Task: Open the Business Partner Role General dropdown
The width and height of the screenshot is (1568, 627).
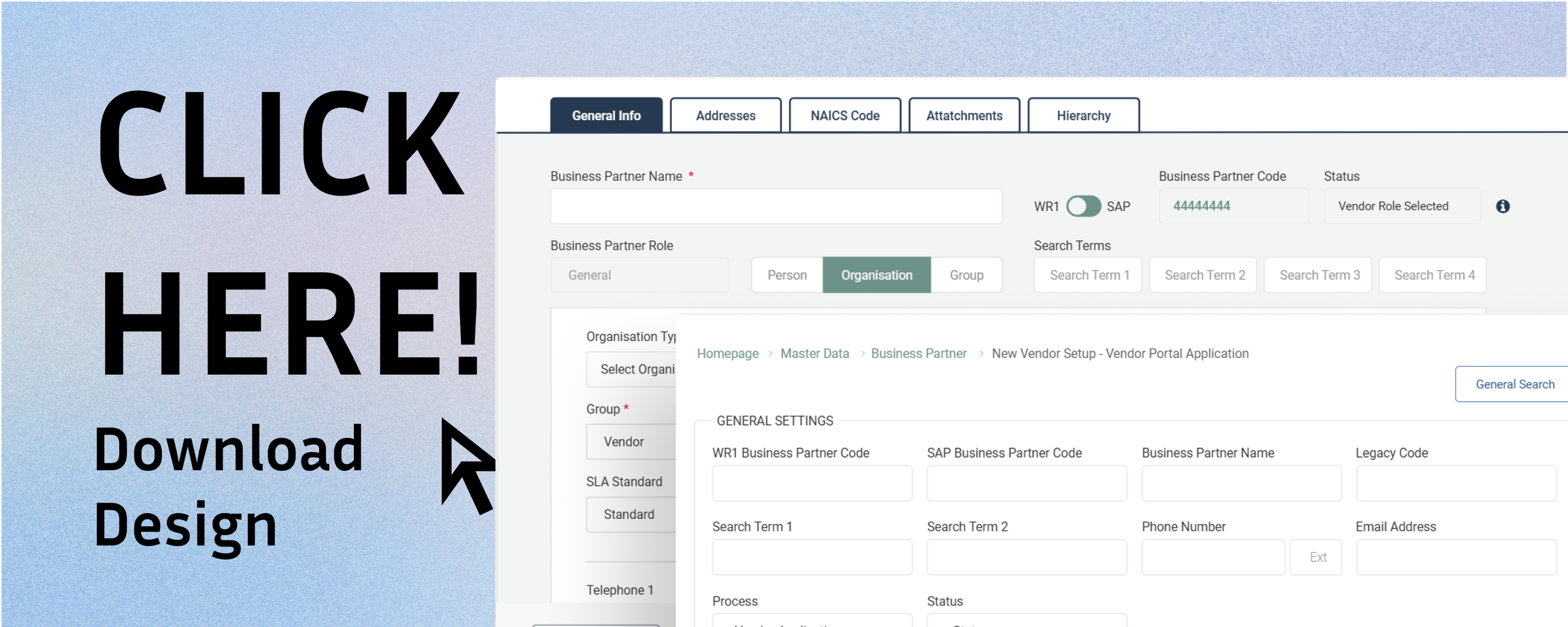Action: 640,275
